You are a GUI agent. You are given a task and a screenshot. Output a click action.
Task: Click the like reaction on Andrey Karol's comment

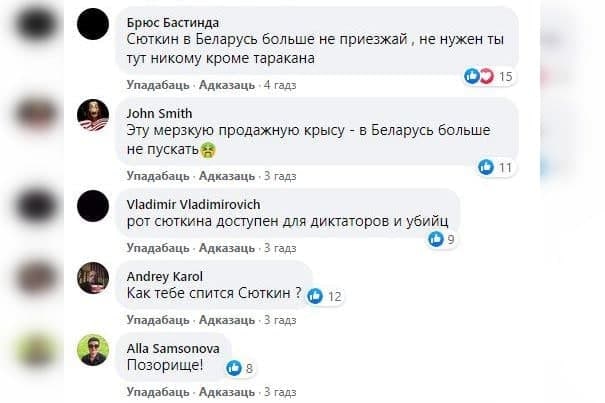point(315,296)
